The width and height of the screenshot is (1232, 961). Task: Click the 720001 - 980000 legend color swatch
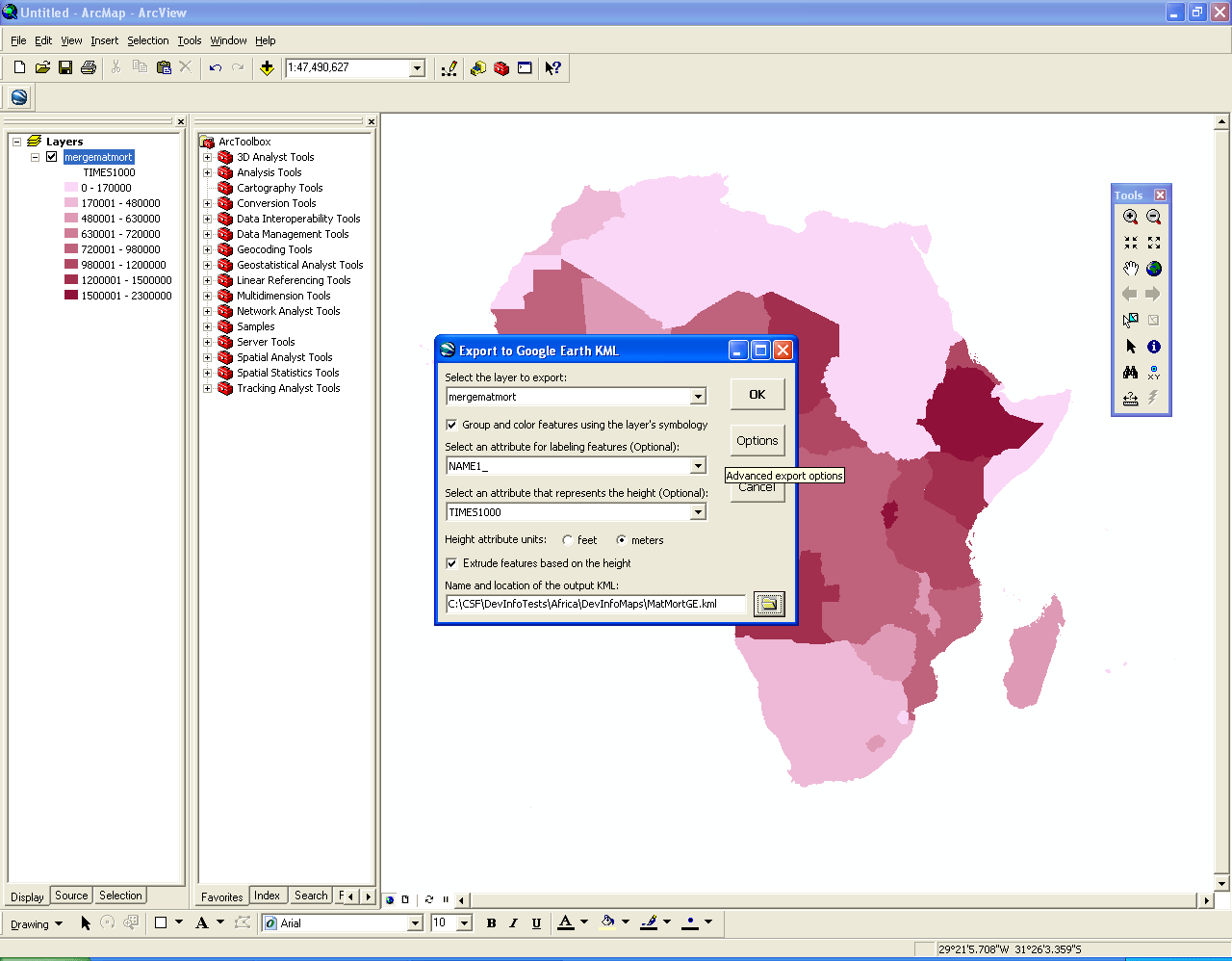coord(71,249)
